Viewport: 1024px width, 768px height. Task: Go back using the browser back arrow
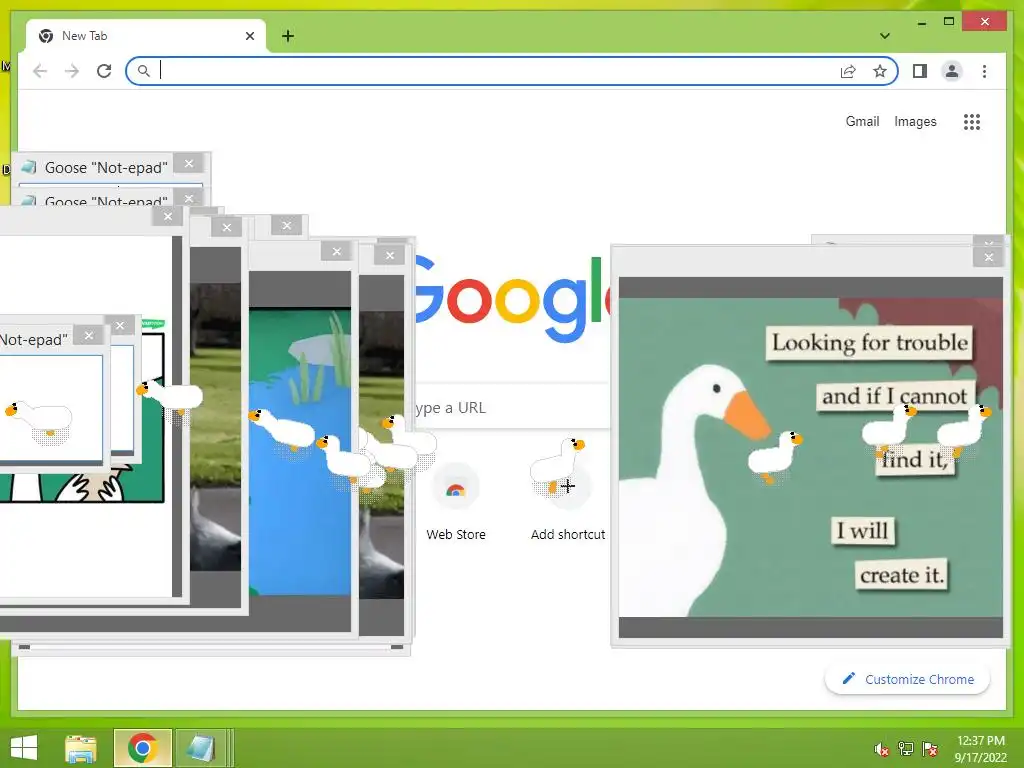[x=40, y=71]
